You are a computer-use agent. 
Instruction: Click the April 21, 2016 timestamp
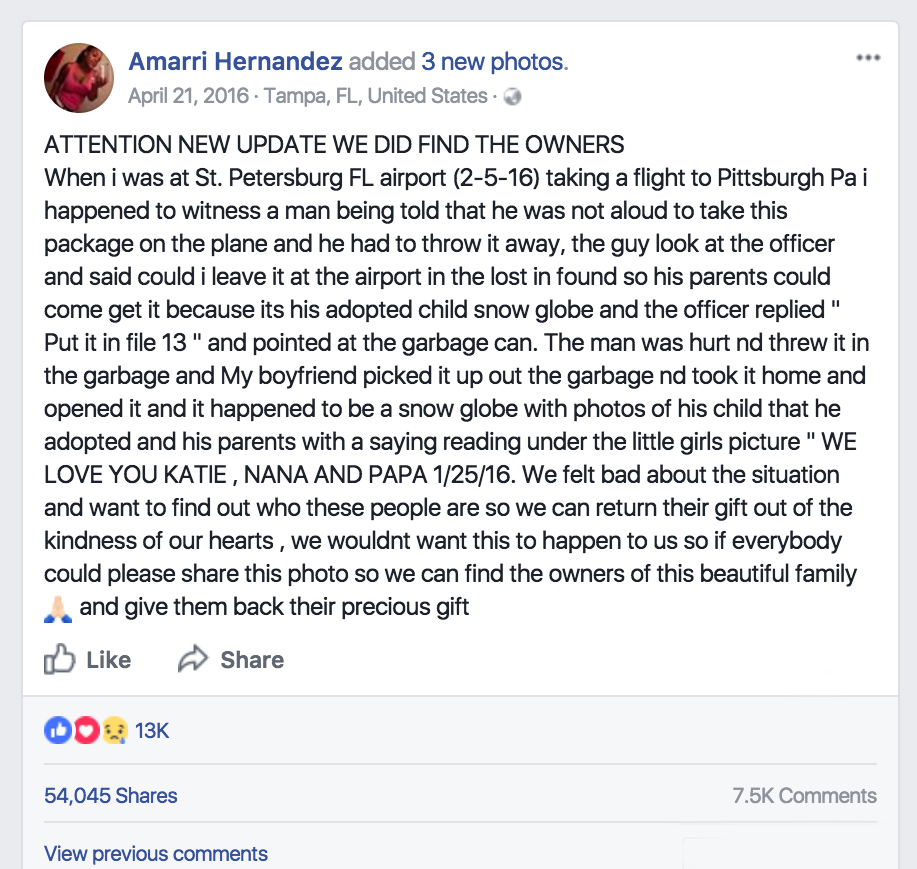189,97
